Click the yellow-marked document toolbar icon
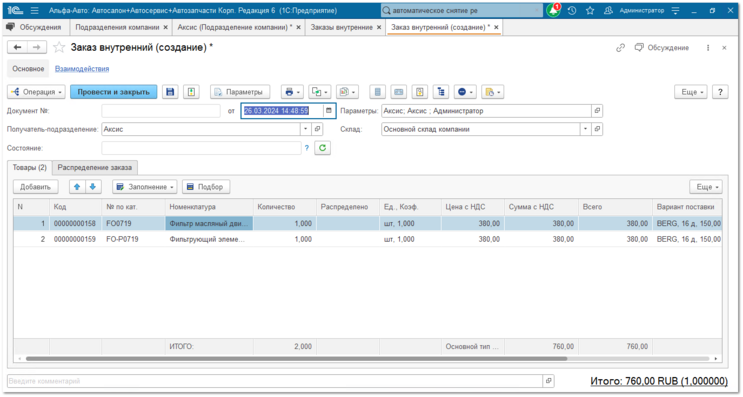This screenshot has width=743, height=397. [420, 92]
